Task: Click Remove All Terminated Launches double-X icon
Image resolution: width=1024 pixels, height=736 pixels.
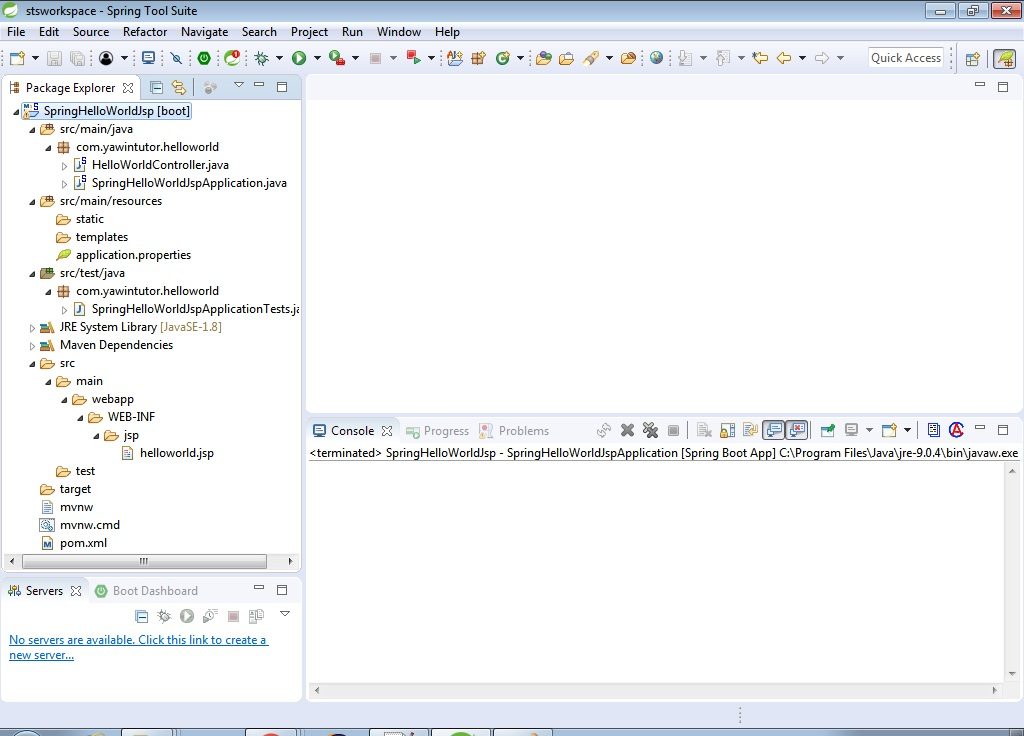Action: pos(650,430)
